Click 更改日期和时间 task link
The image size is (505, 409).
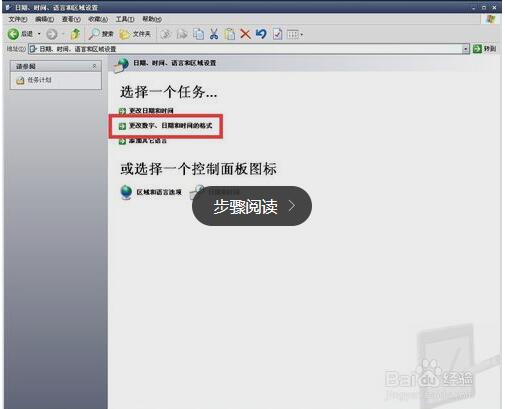(x=151, y=110)
